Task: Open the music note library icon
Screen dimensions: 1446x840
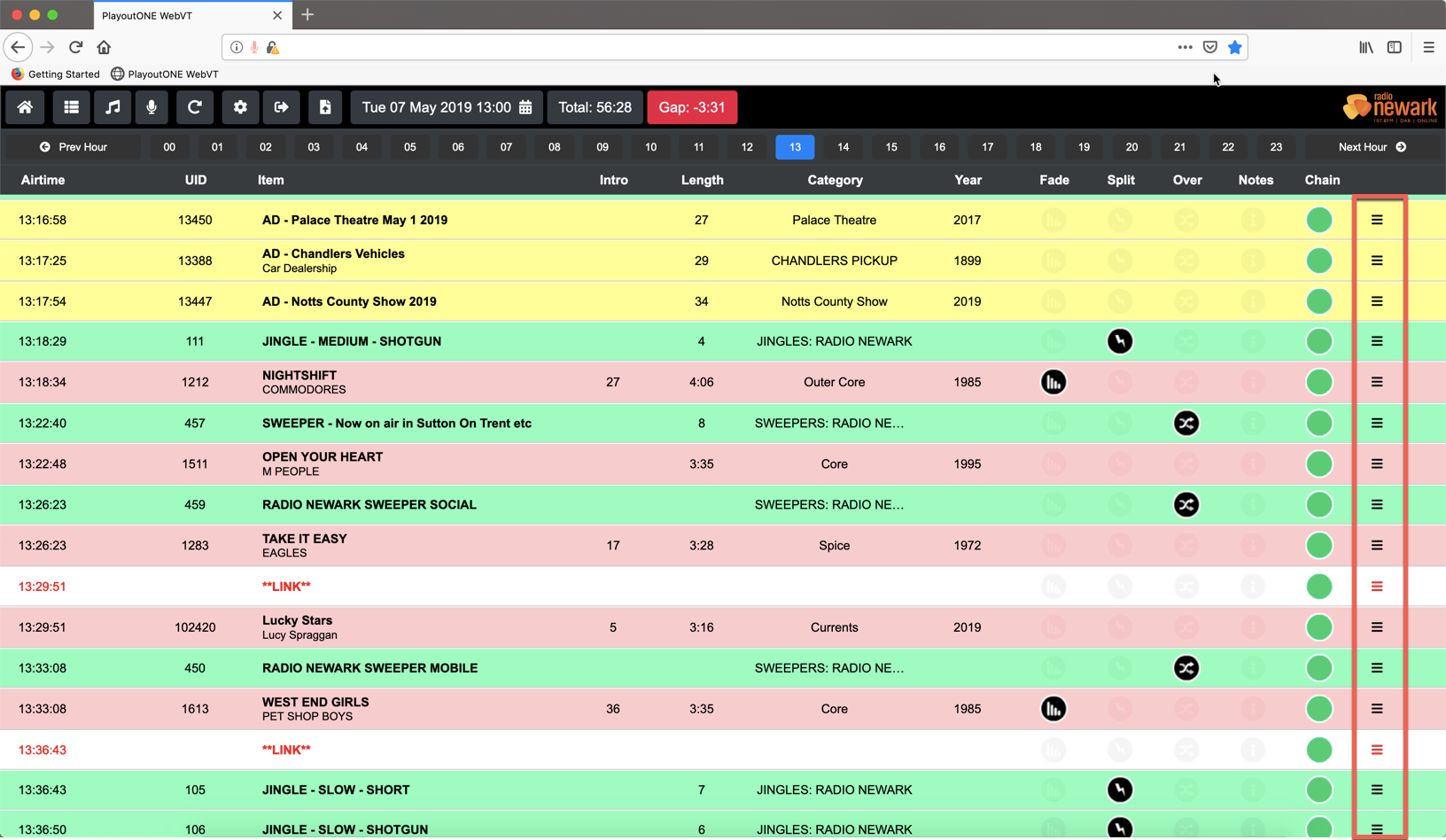Action: click(113, 107)
